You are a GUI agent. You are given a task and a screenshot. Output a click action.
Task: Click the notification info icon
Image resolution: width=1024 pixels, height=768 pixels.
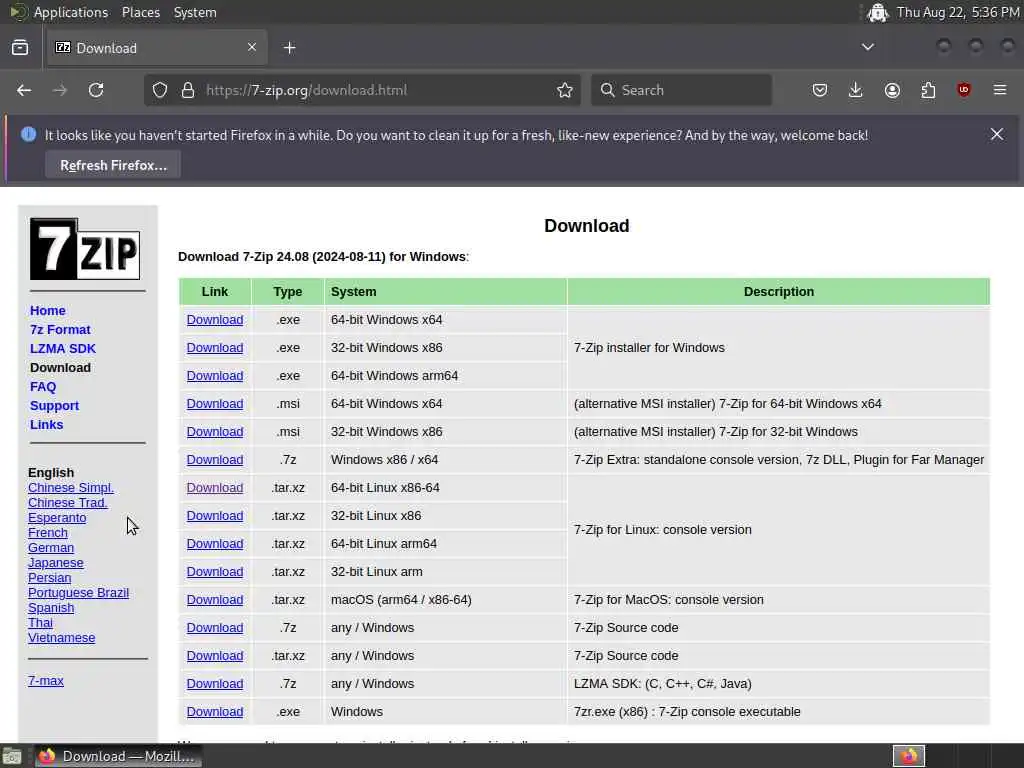28,135
